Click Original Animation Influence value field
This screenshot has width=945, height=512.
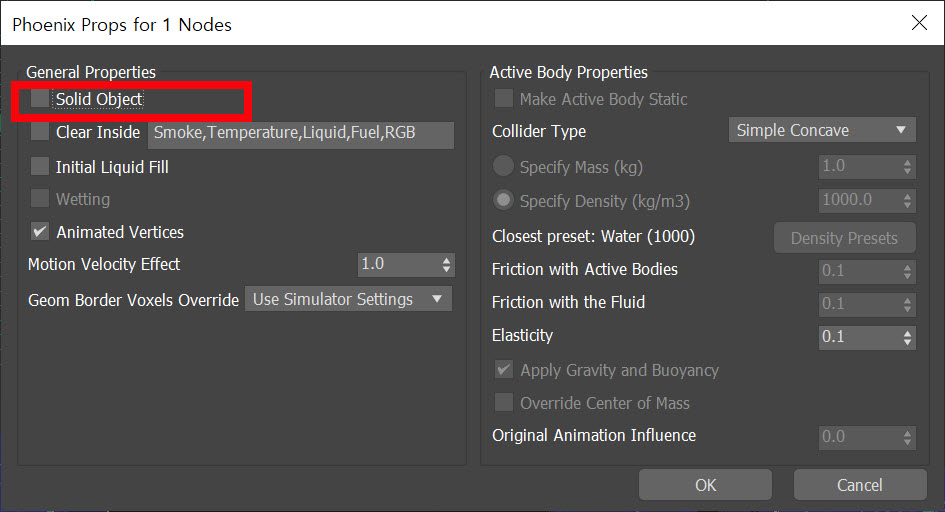point(860,437)
